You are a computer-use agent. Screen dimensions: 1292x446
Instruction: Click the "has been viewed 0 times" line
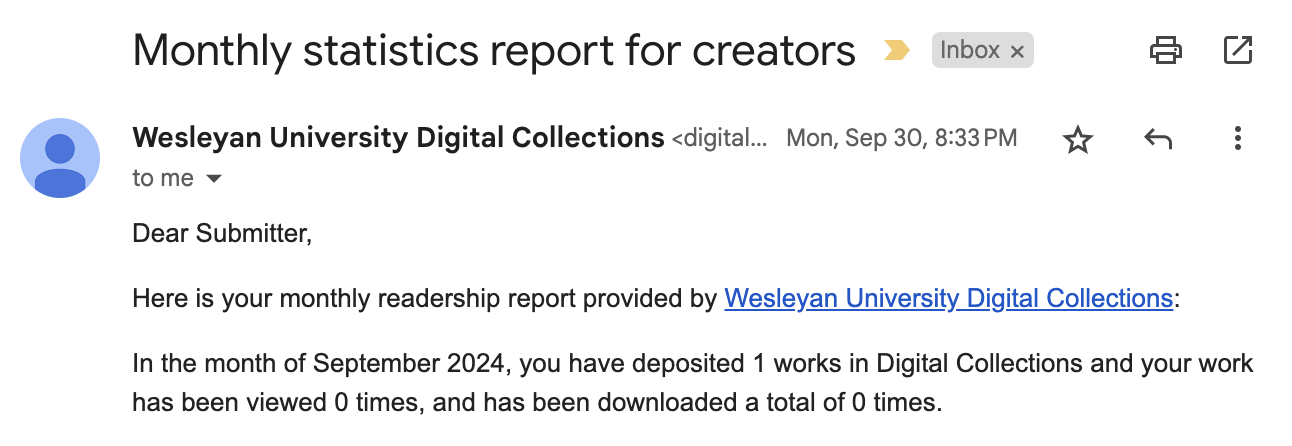[537, 404]
